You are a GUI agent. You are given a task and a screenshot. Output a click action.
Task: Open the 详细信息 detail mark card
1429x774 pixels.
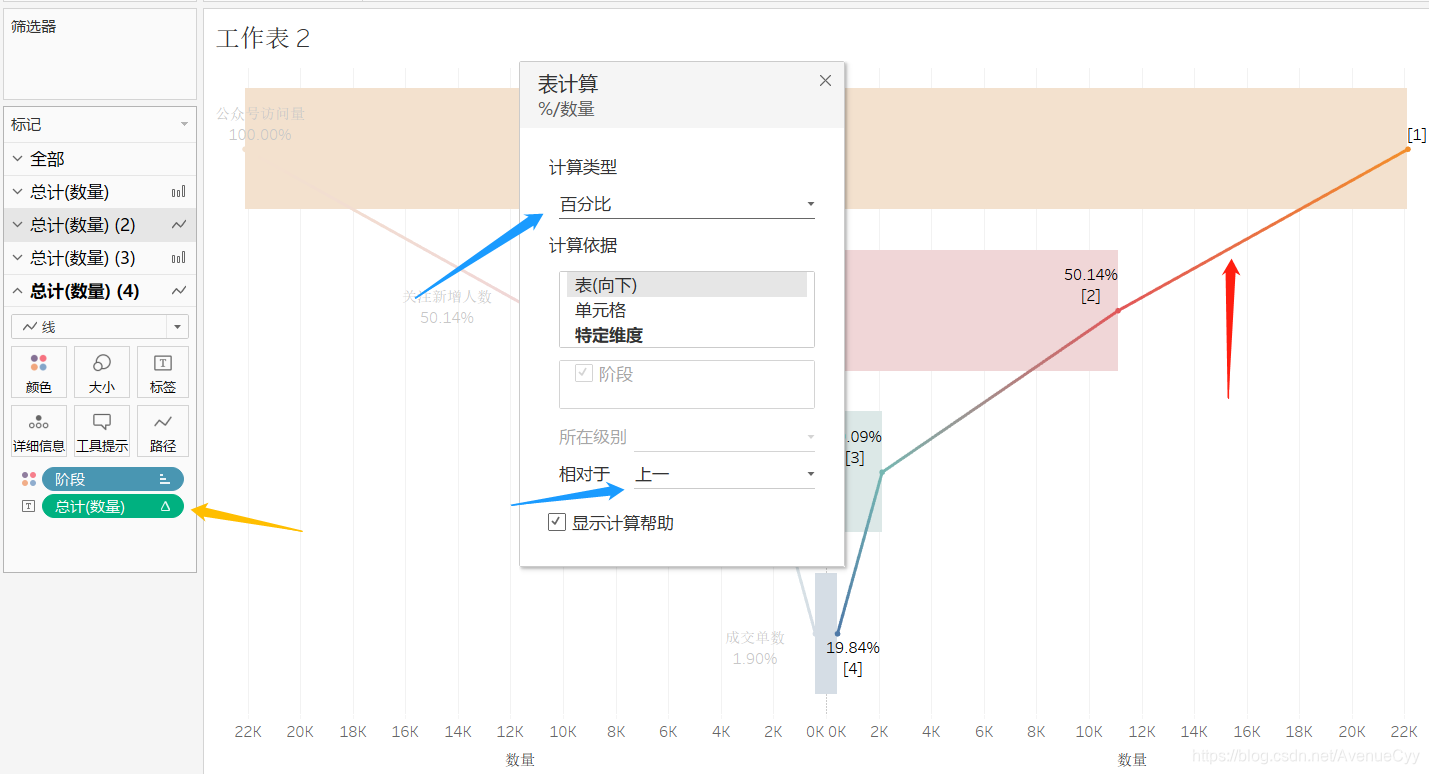tap(39, 431)
